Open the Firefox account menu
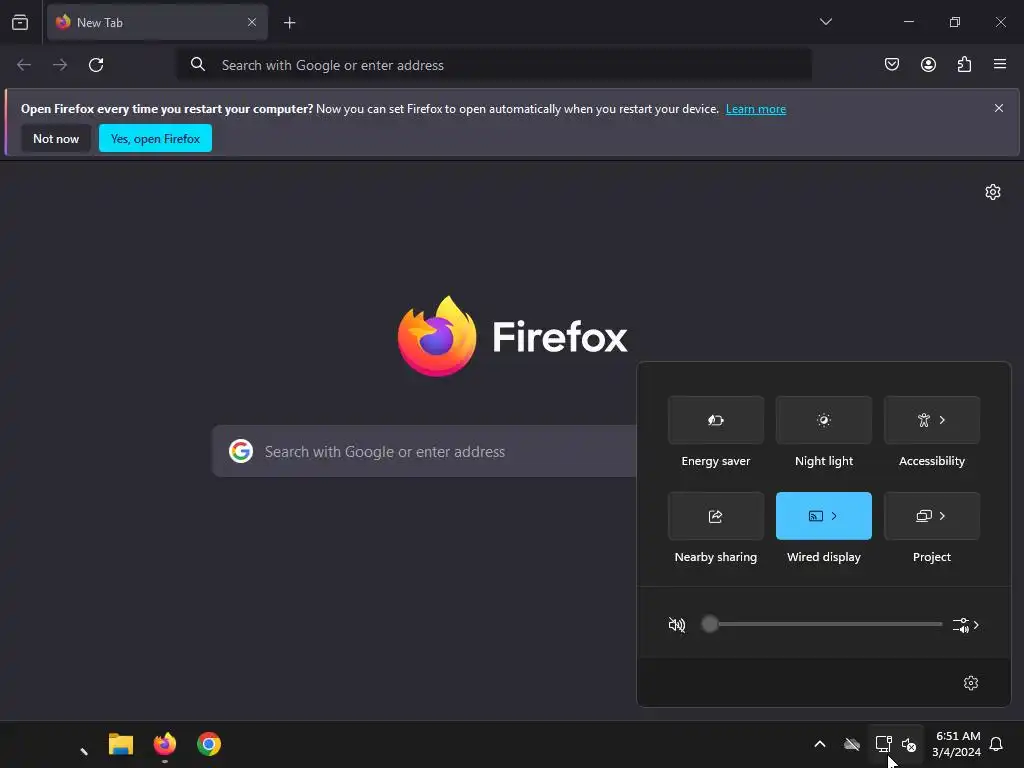The image size is (1024, 768). click(928, 64)
